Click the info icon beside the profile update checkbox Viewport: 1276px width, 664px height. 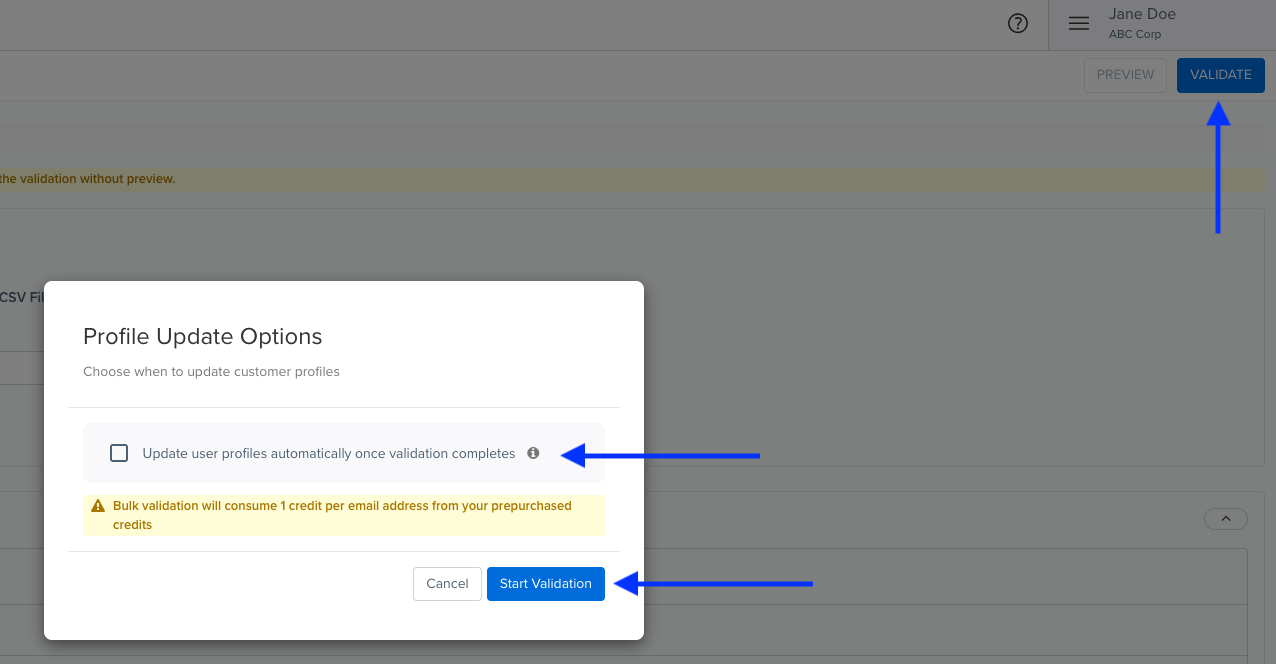pyautogui.click(x=533, y=453)
